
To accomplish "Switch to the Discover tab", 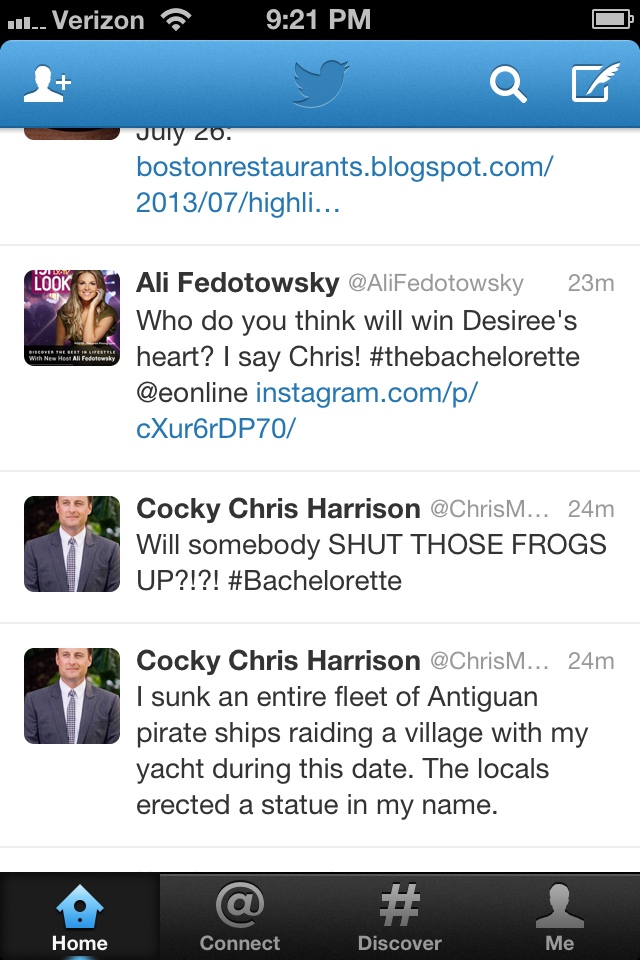I will click(x=399, y=918).
